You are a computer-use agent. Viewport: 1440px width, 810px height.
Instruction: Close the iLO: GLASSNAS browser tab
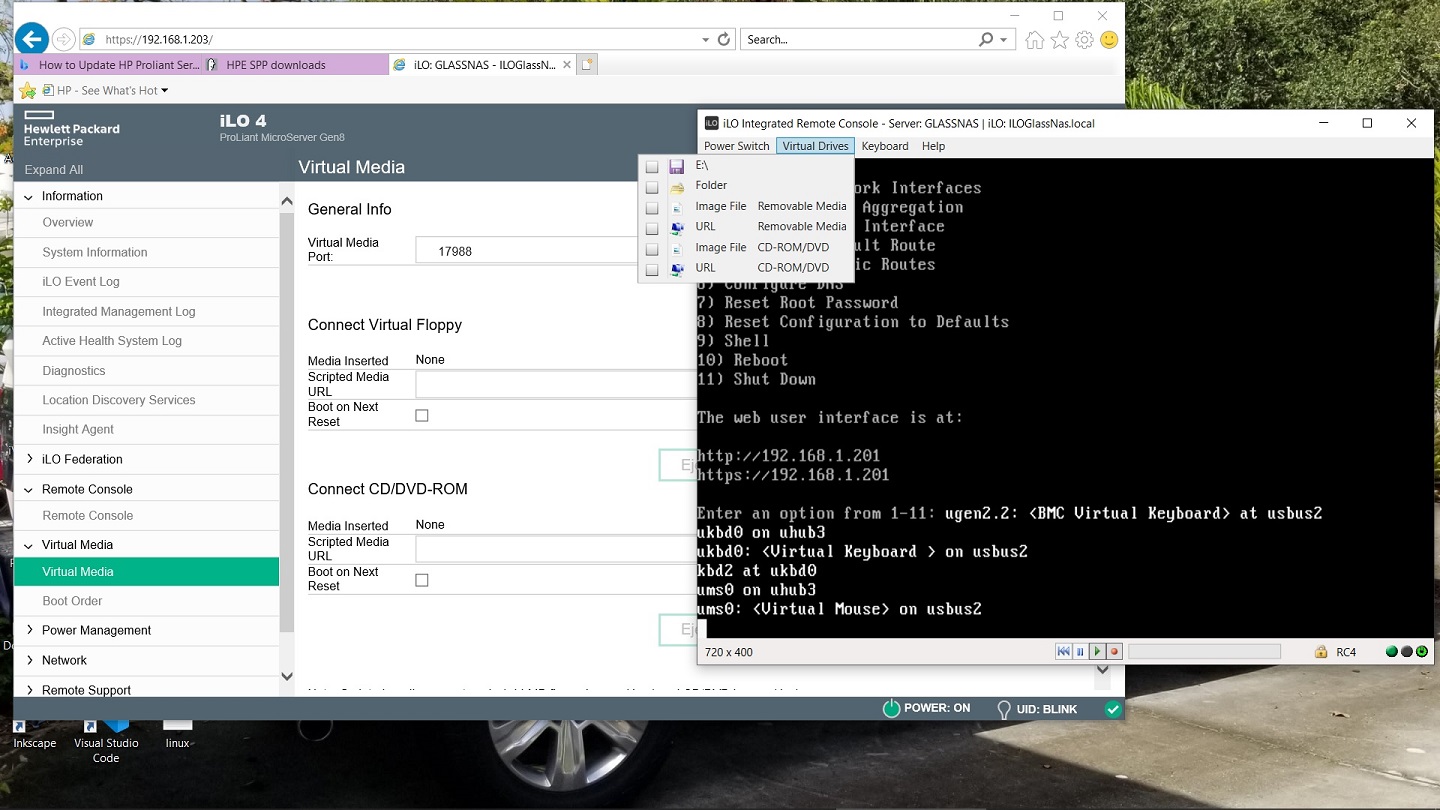click(567, 65)
